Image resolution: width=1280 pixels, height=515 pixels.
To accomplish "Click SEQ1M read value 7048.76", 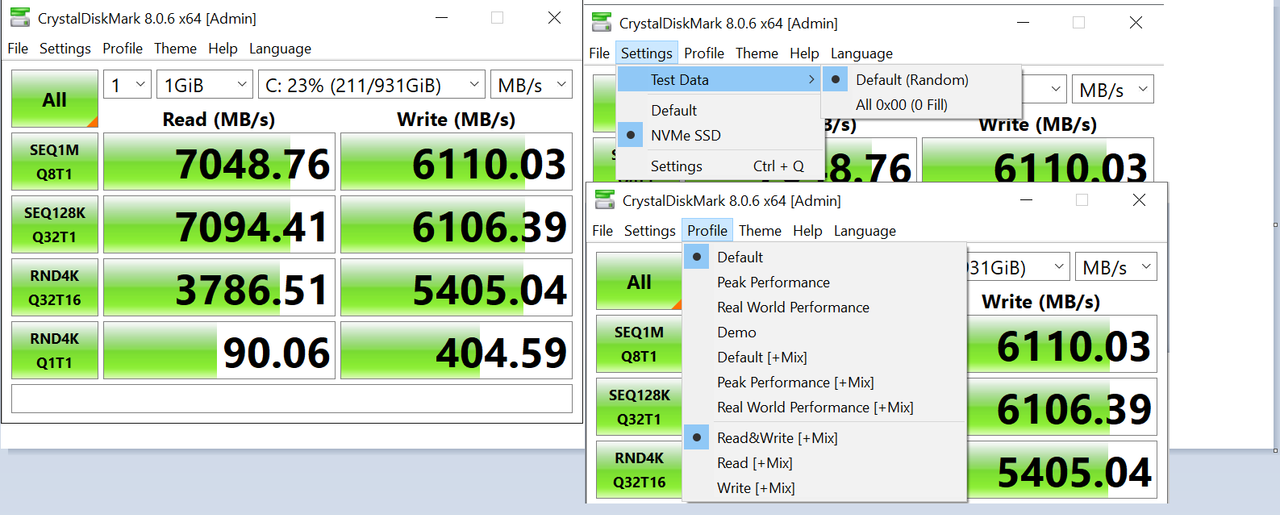I will click(219, 162).
